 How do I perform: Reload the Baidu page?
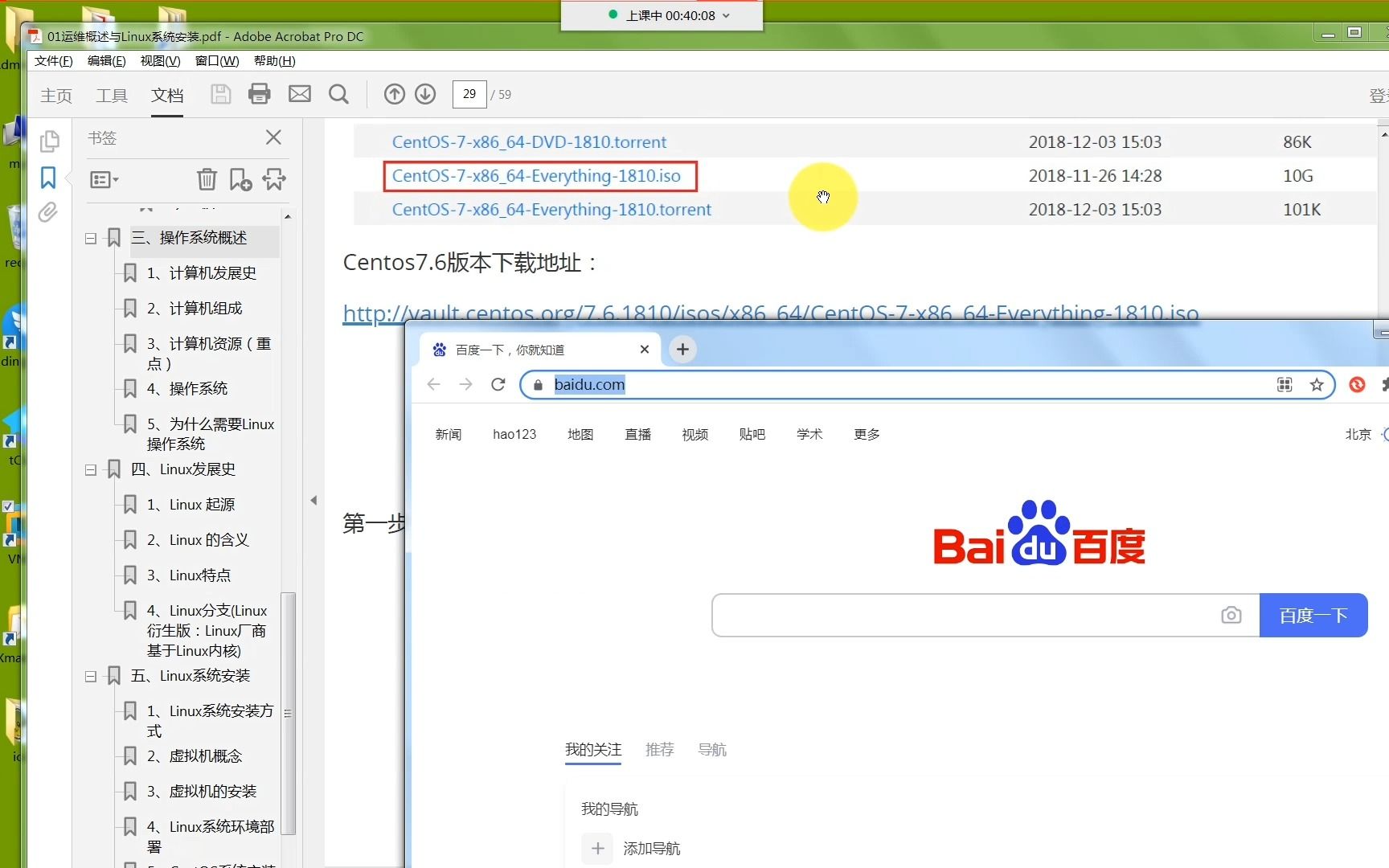coord(498,384)
